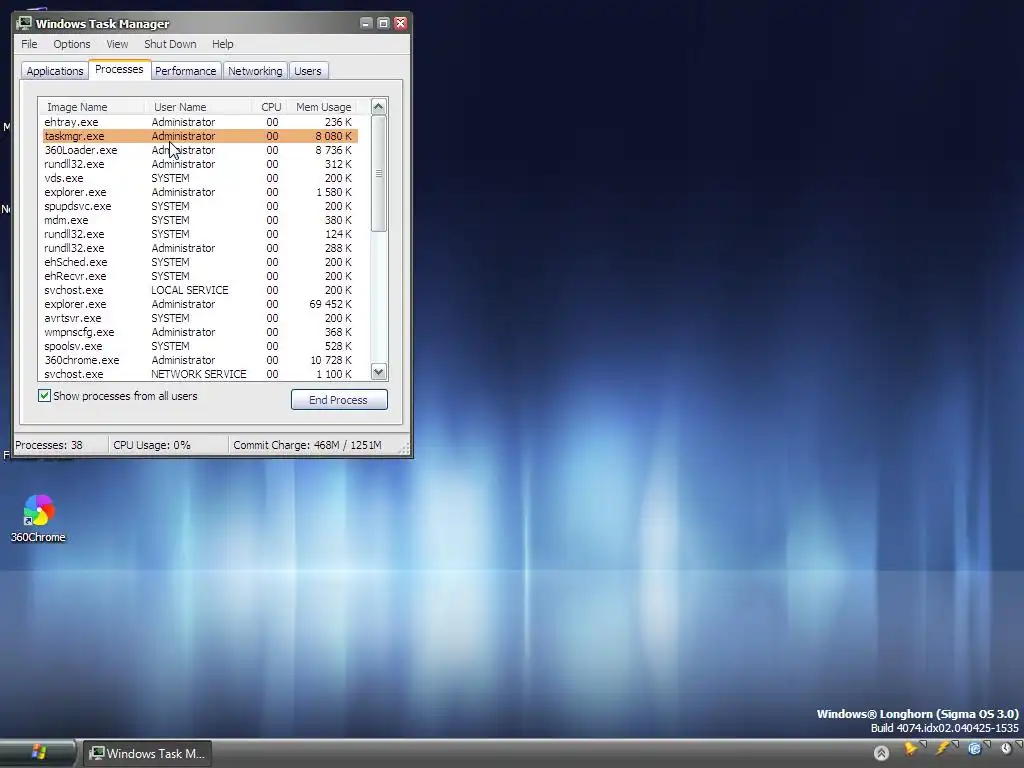This screenshot has width=1024, height=768.
Task: Click the process list scrollbar thumb
Action: (379, 173)
